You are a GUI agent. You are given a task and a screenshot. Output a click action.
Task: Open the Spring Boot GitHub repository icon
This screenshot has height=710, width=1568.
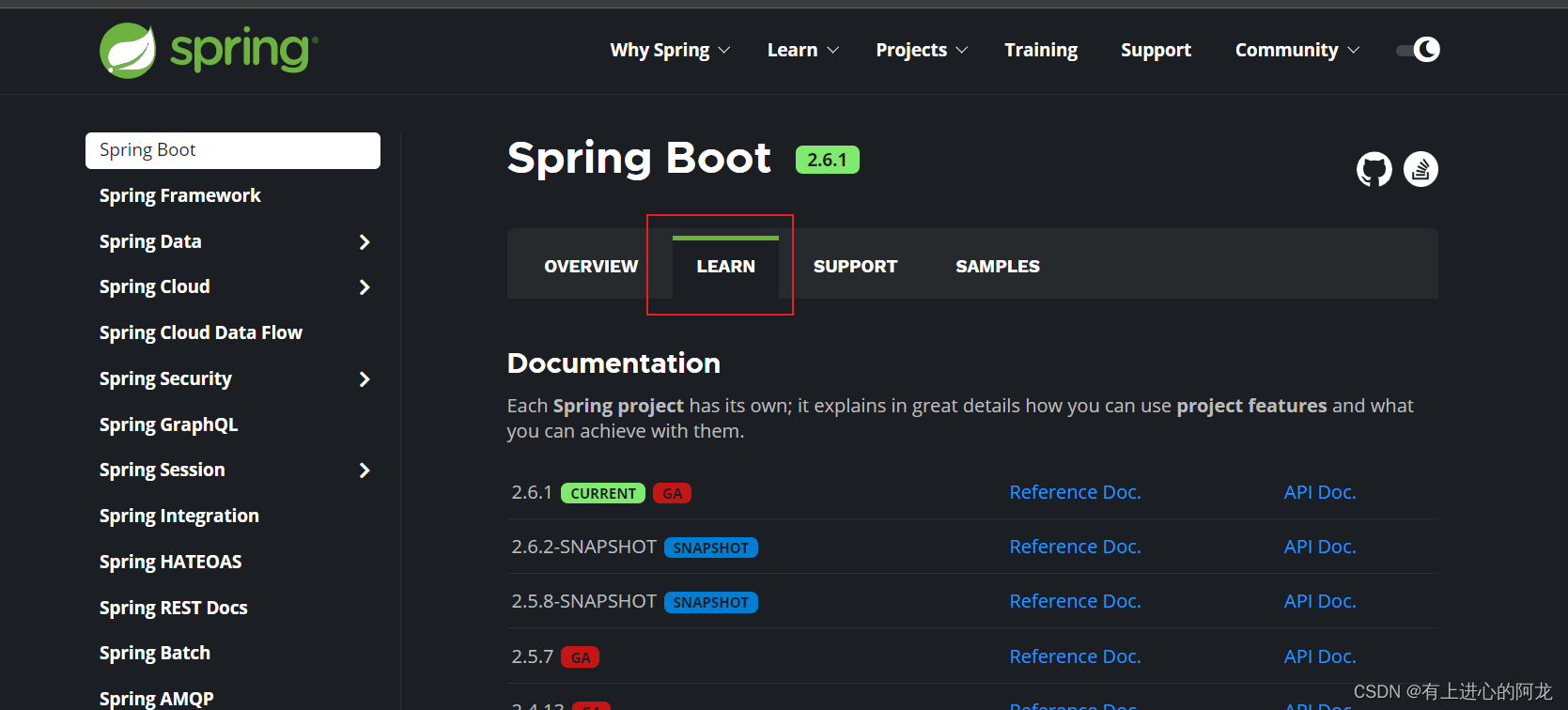tap(1374, 169)
